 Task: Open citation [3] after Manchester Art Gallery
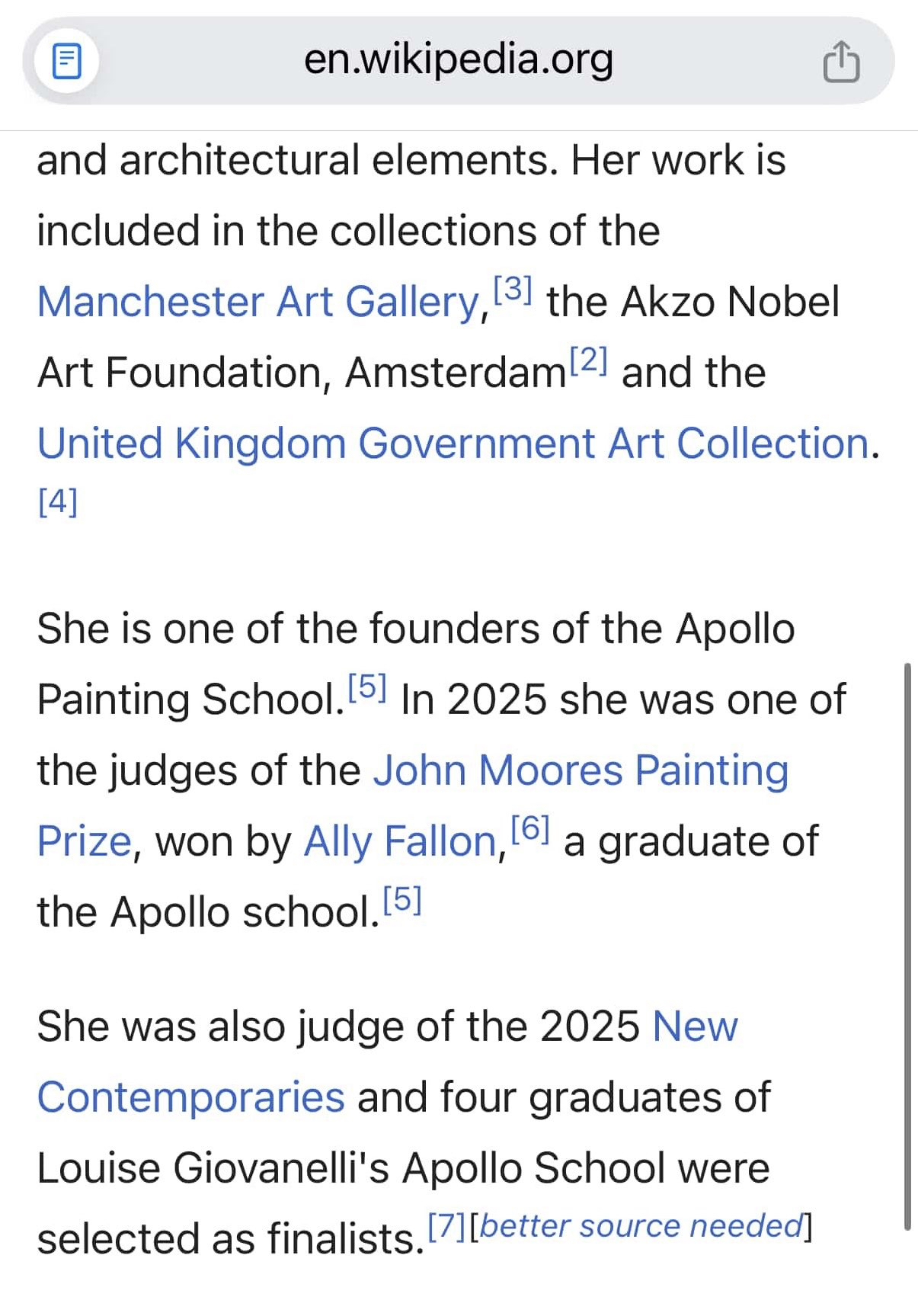click(x=513, y=290)
